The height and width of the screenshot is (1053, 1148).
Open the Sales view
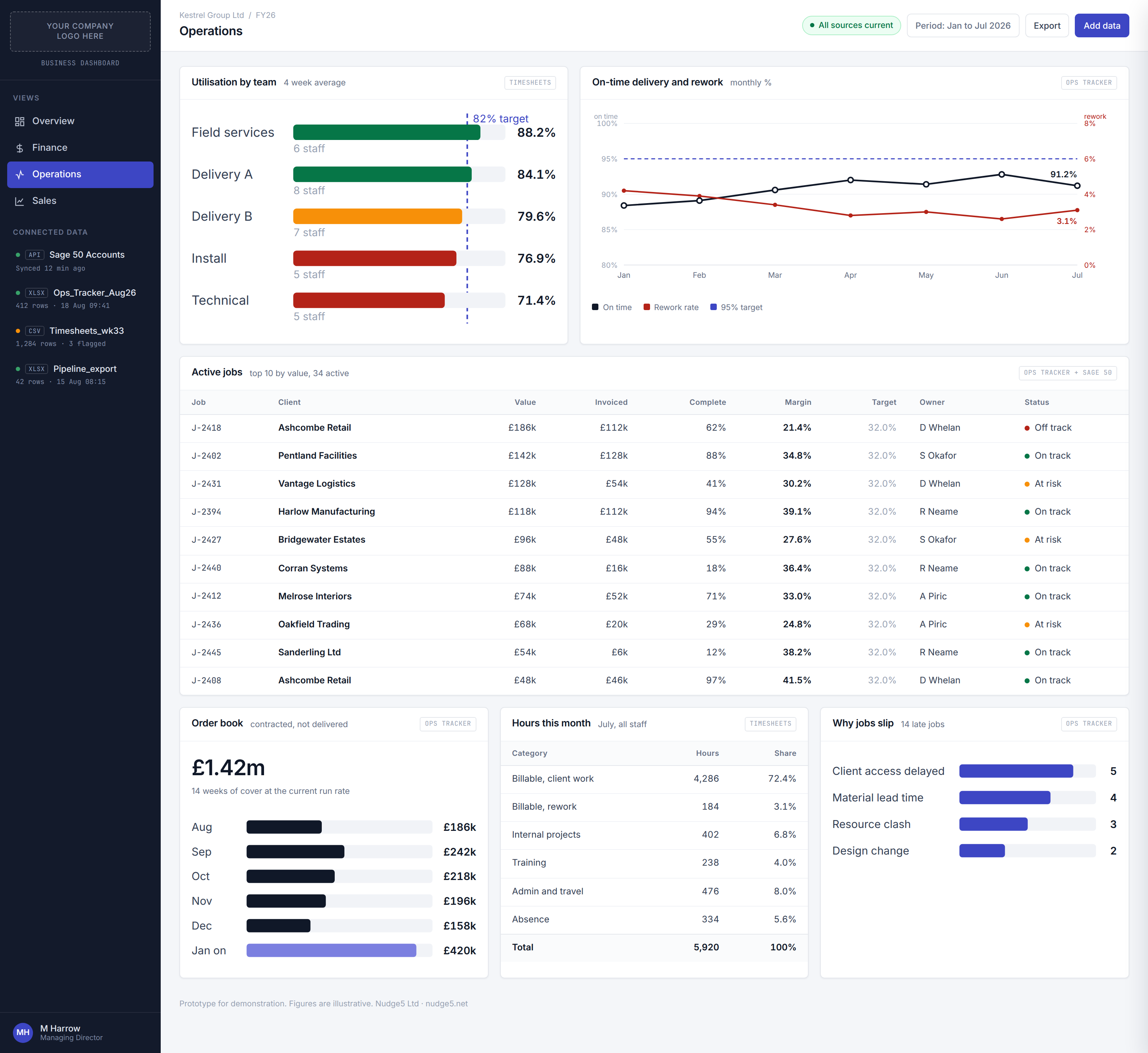tap(80, 201)
